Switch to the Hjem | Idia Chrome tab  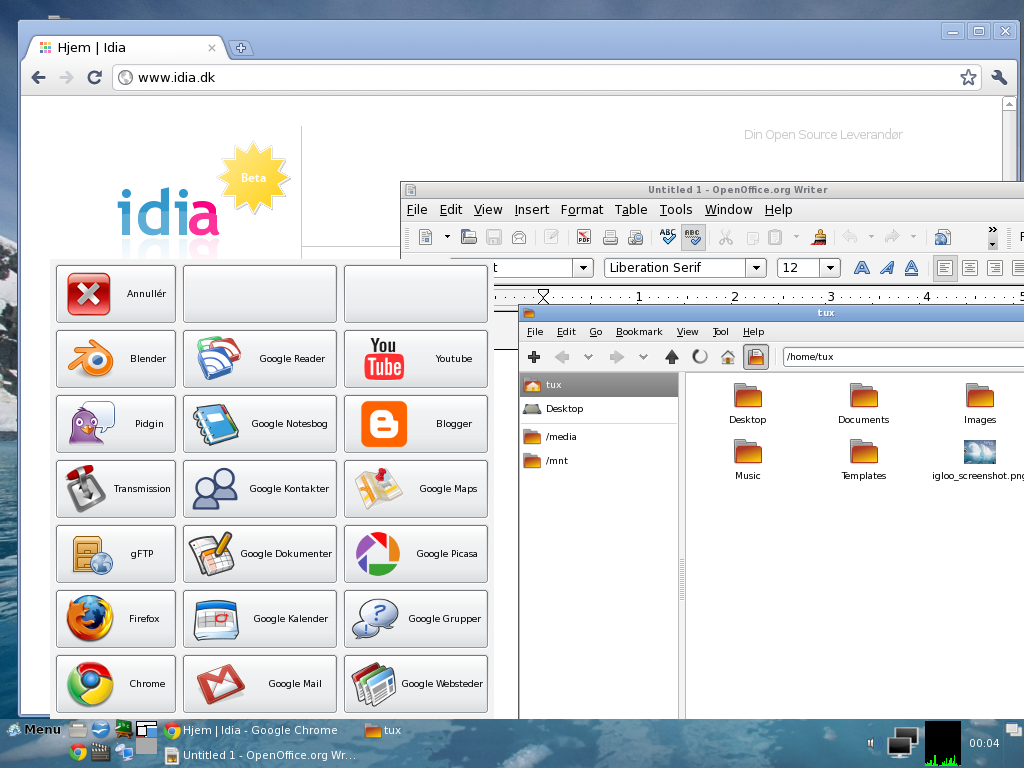(x=126, y=48)
